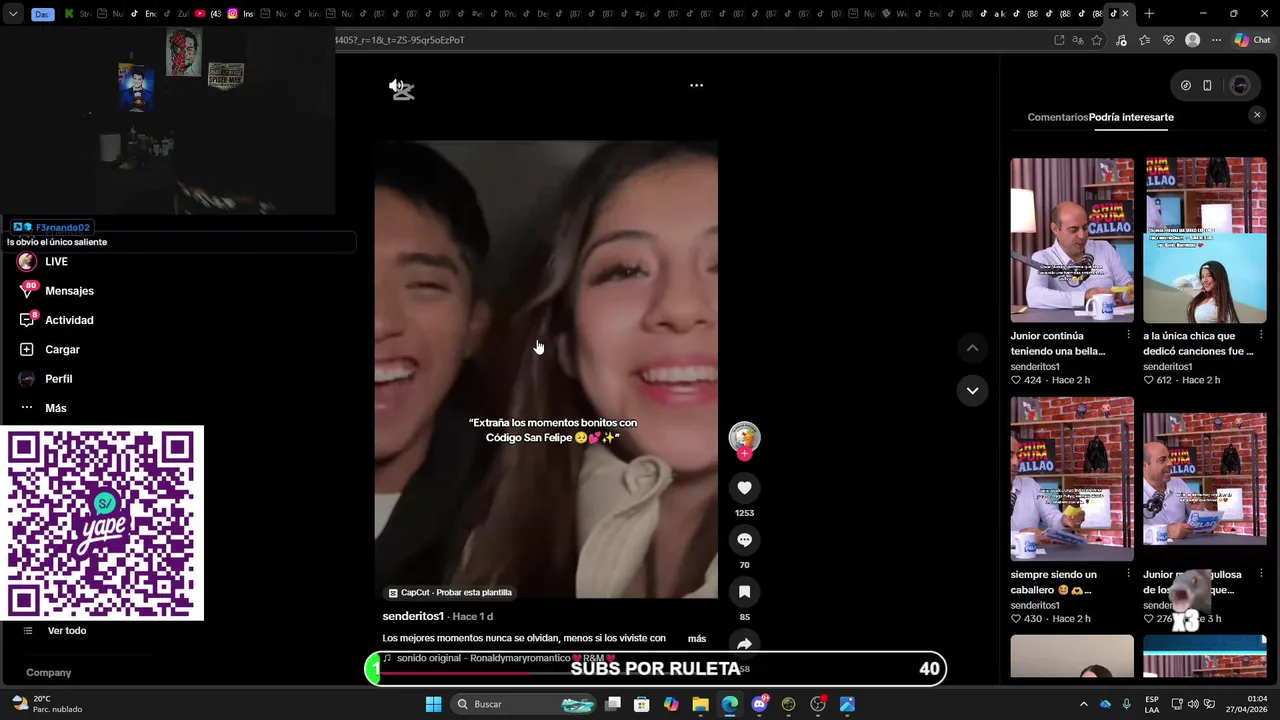
Task: Open options for the 'a la única chica' suggested video
Action: pyautogui.click(x=1261, y=335)
